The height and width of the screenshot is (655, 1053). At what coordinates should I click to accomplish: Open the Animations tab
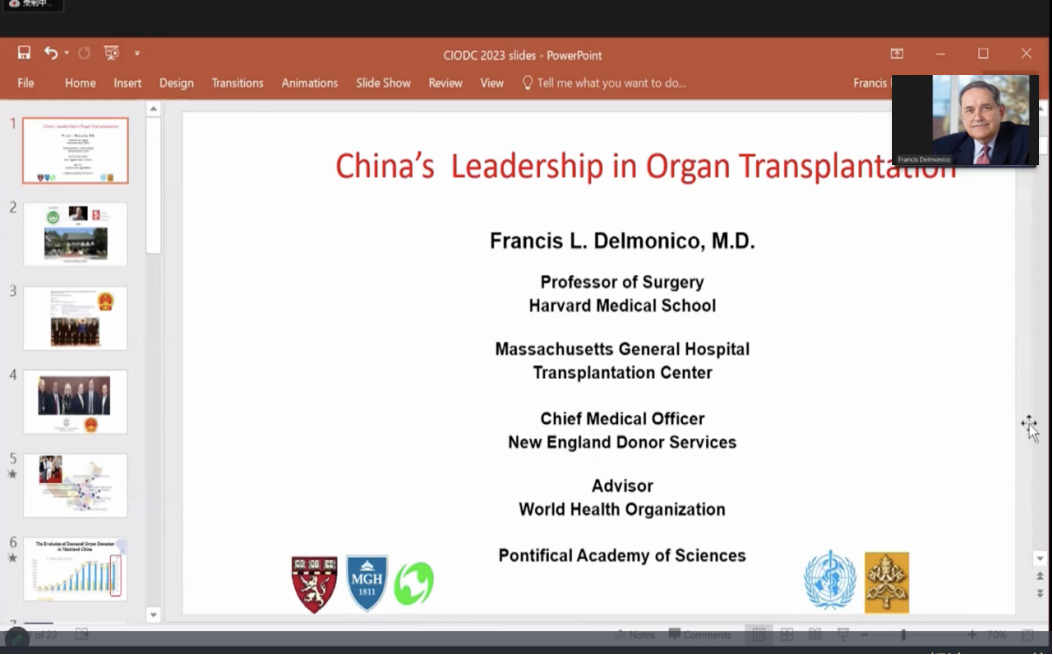click(310, 83)
